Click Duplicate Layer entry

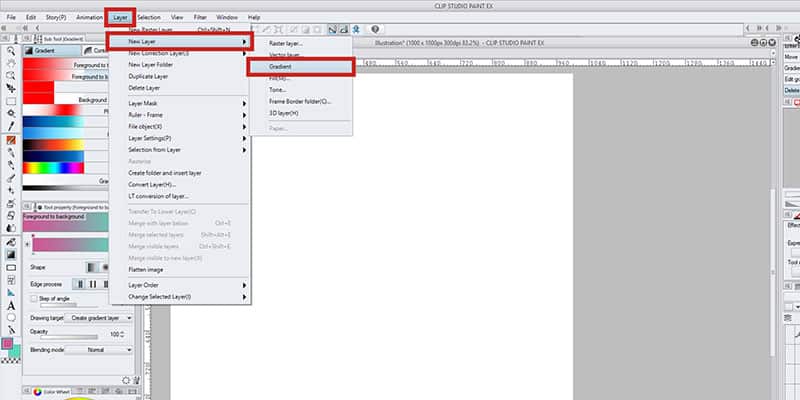(180, 77)
